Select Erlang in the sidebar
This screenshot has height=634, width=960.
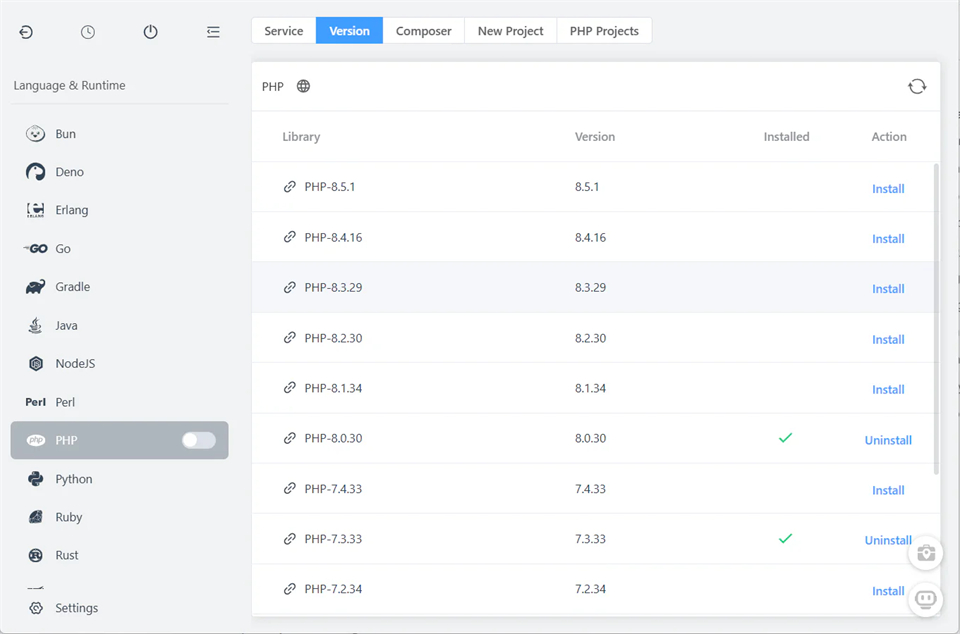pyautogui.click(x=119, y=210)
